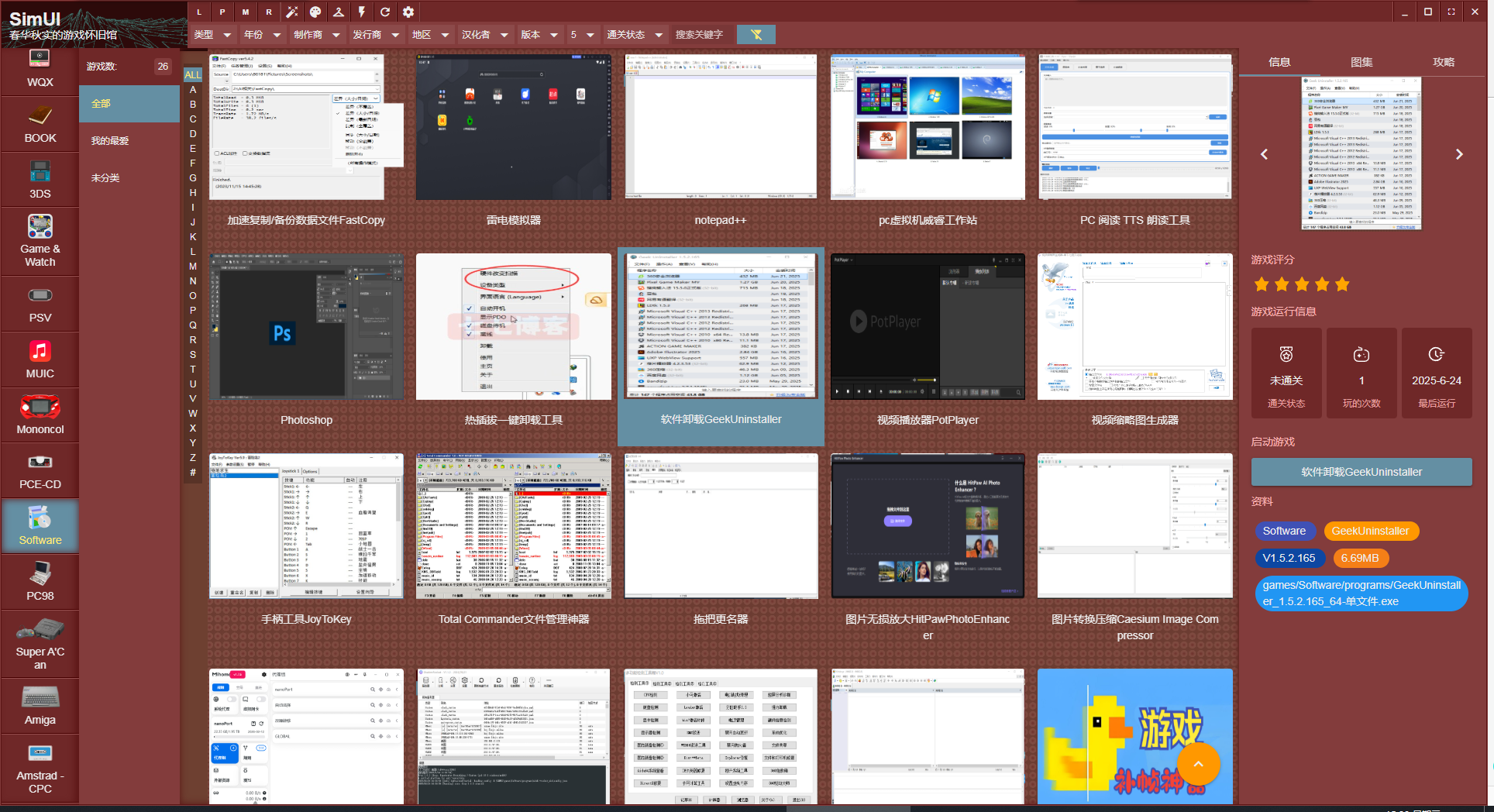Select the 全部 category
1494x812 pixels.
pyautogui.click(x=129, y=103)
